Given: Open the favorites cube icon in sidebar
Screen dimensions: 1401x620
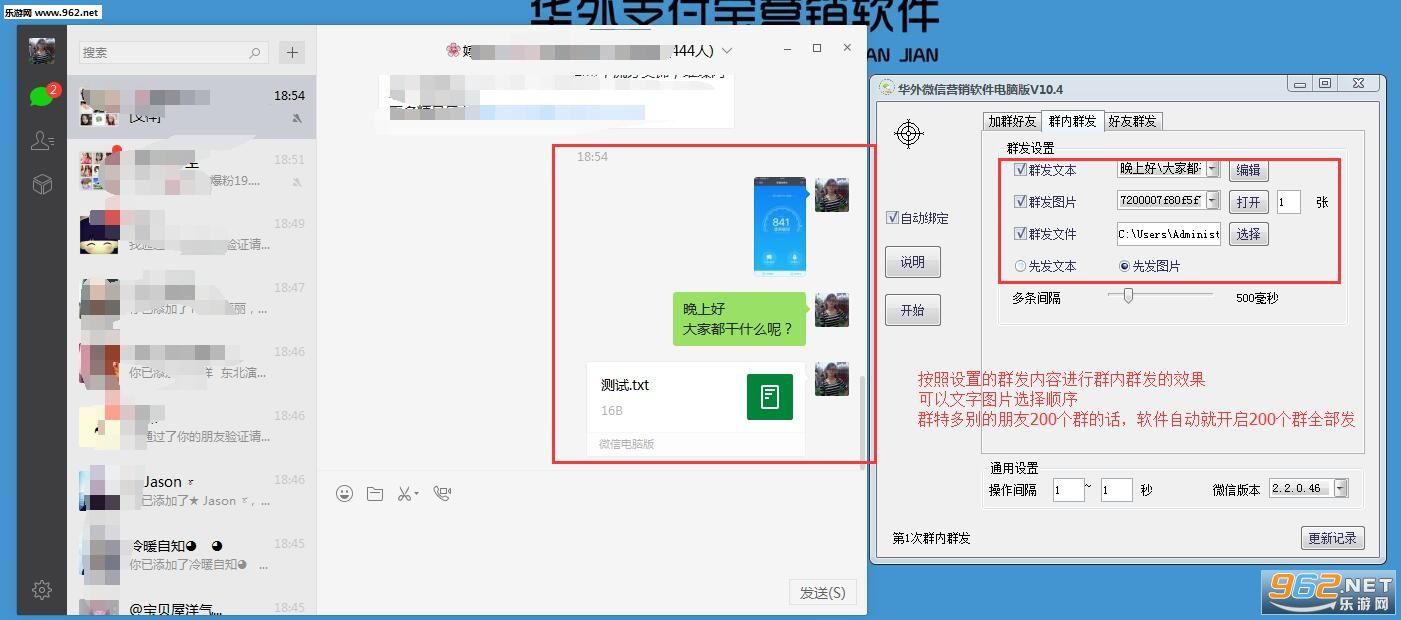Looking at the screenshot, I should (42, 184).
